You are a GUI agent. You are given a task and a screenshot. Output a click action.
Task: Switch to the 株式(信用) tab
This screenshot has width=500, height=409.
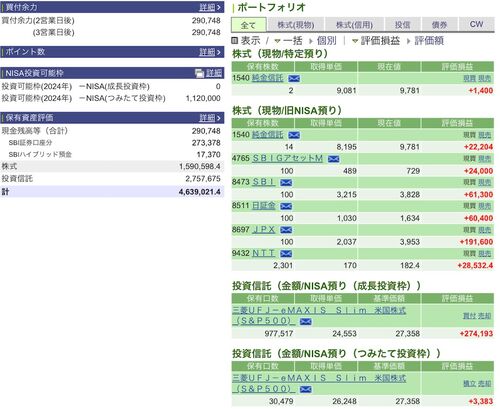(x=354, y=25)
